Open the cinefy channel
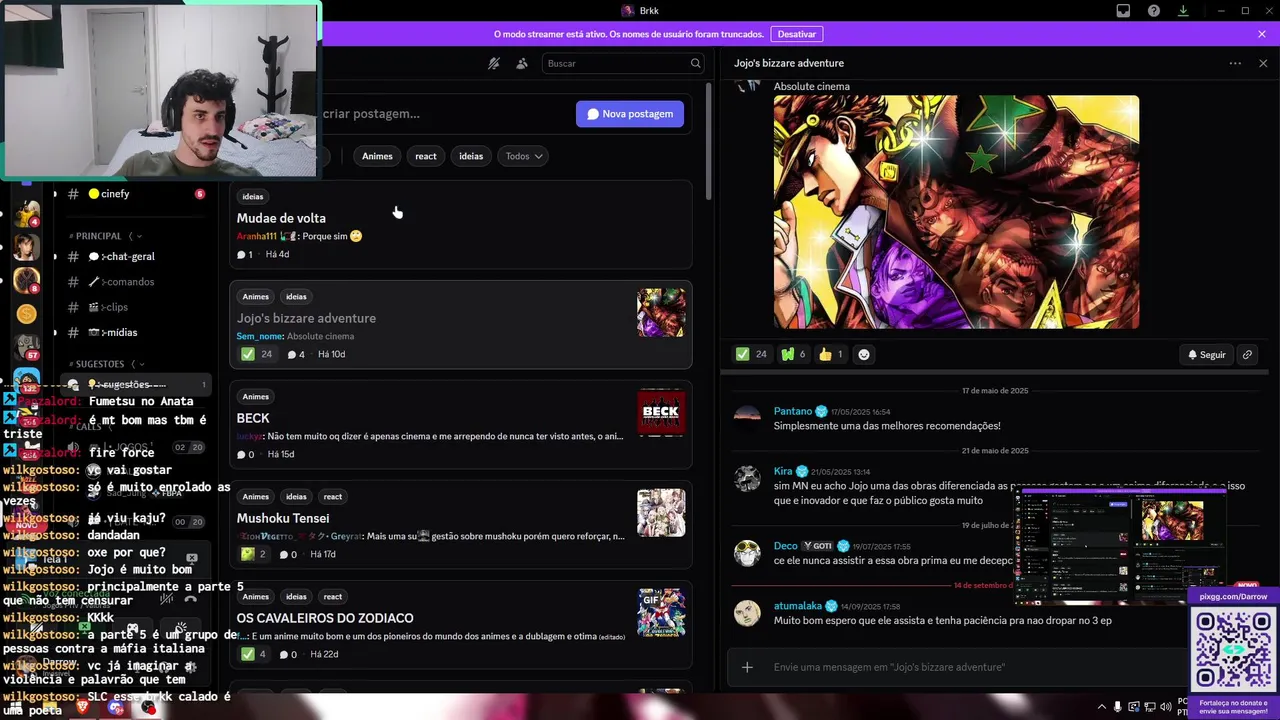Viewport: 1280px width, 720px height. 136,194
